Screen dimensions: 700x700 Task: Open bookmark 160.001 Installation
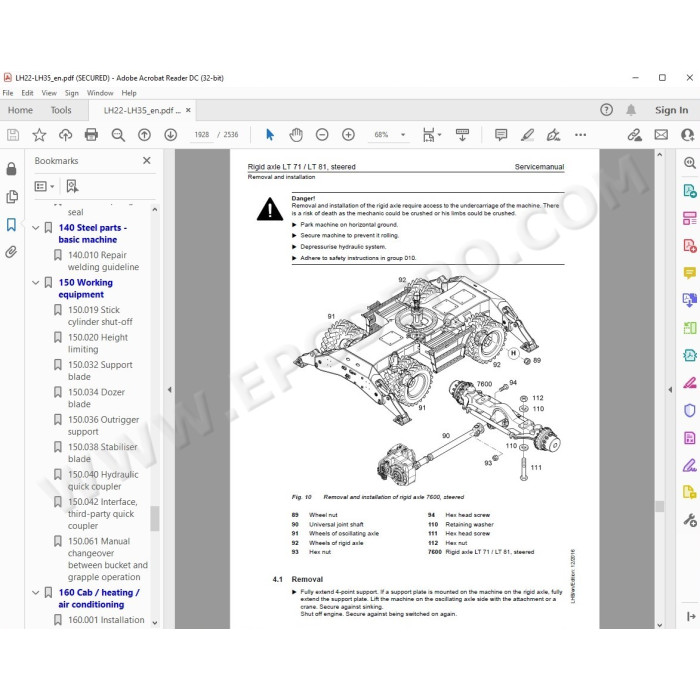[106, 620]
